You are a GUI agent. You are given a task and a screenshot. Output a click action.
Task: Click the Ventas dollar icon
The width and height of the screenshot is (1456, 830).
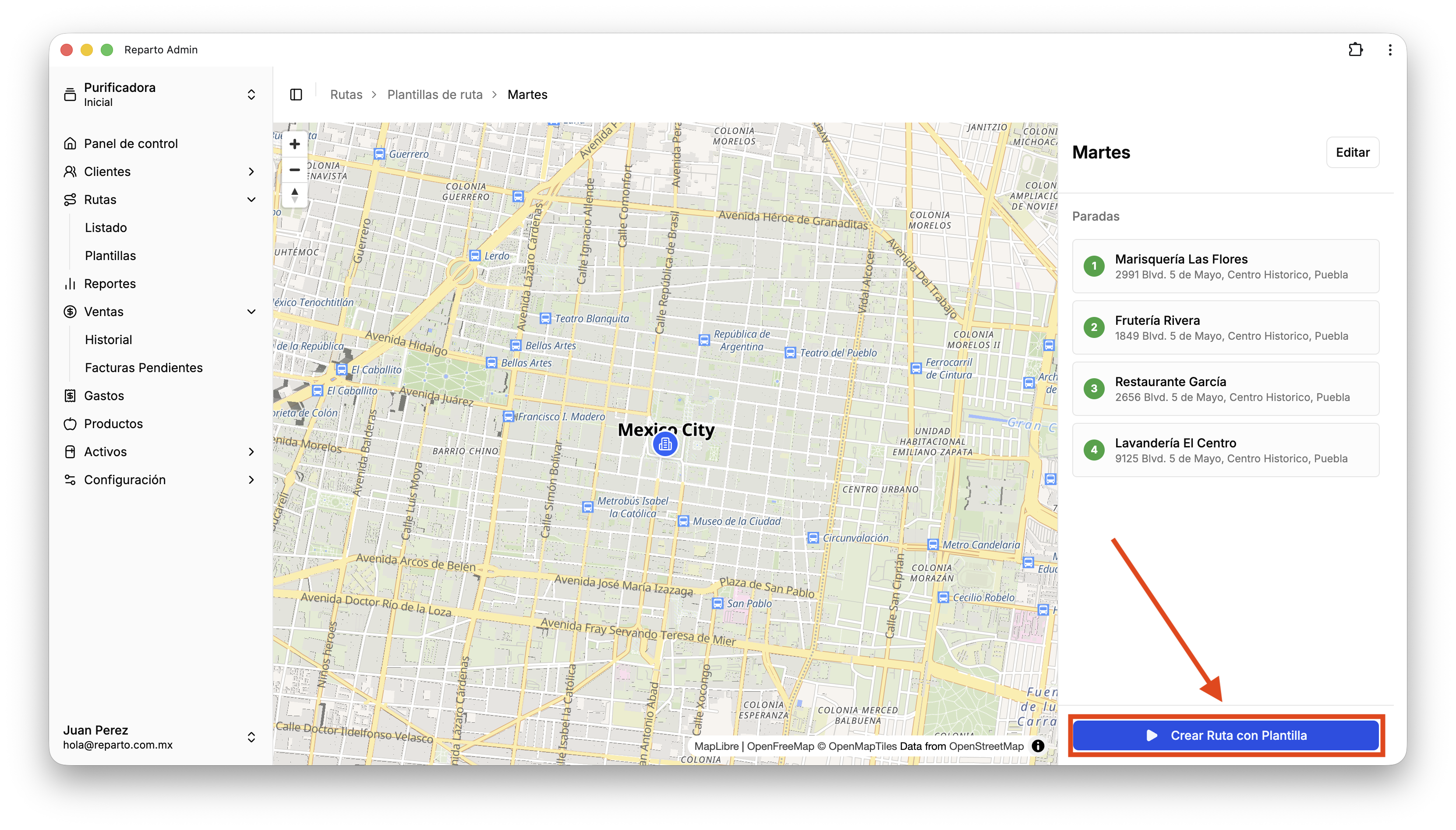coord(70,312)
